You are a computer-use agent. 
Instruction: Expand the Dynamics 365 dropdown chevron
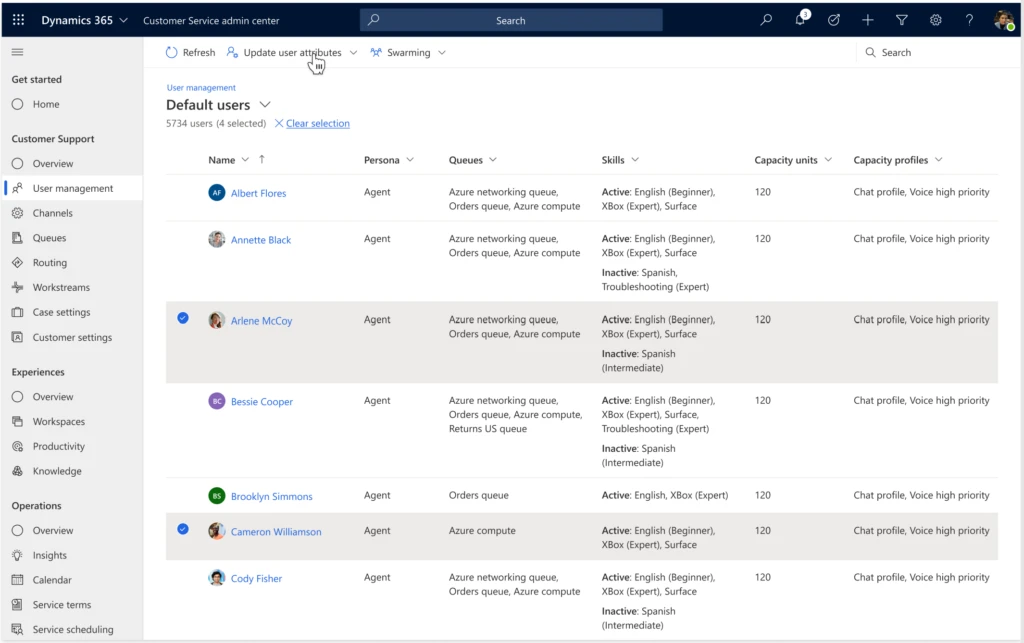(x=123, y=20)
